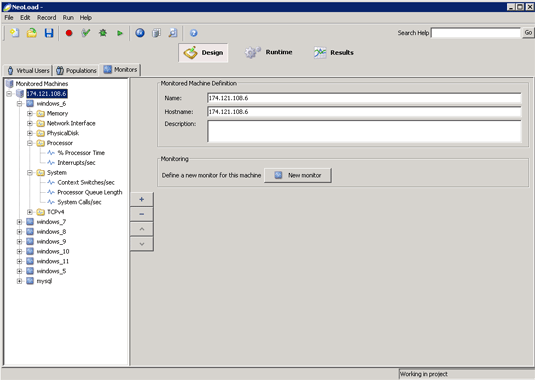
Task: Click the mysql monitor icon
Action: pyautogui.click(x=30, y=281)
